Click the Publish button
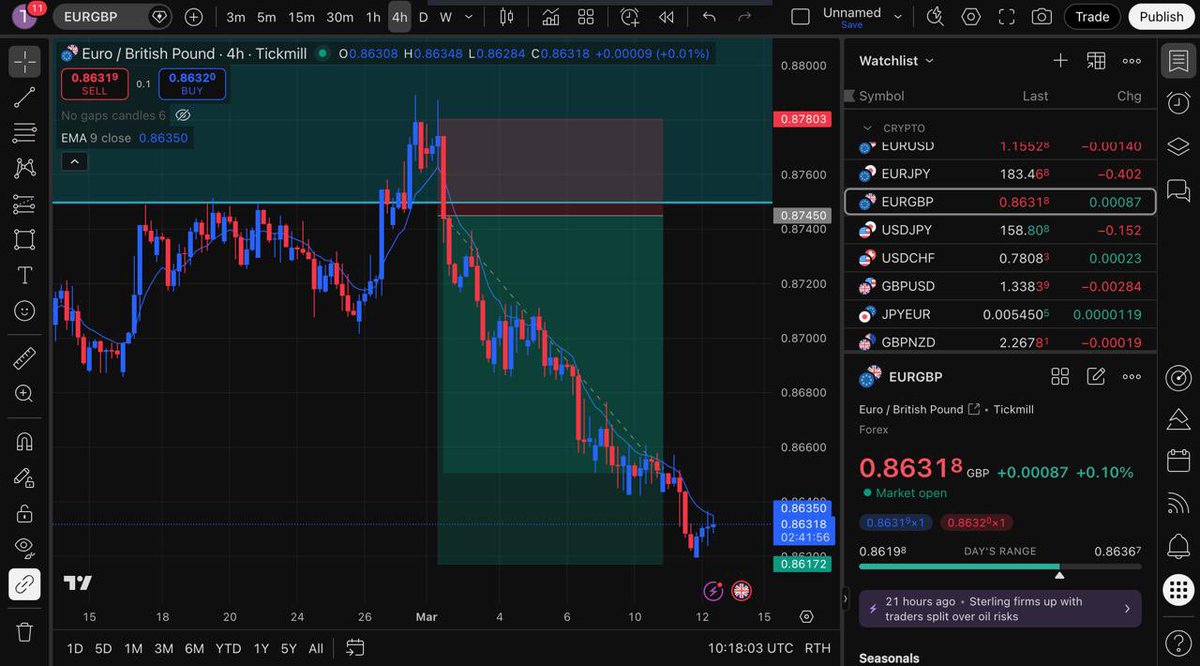Image resolution: width=1200 pixels, height=666 pixels. pos(1161,17)
